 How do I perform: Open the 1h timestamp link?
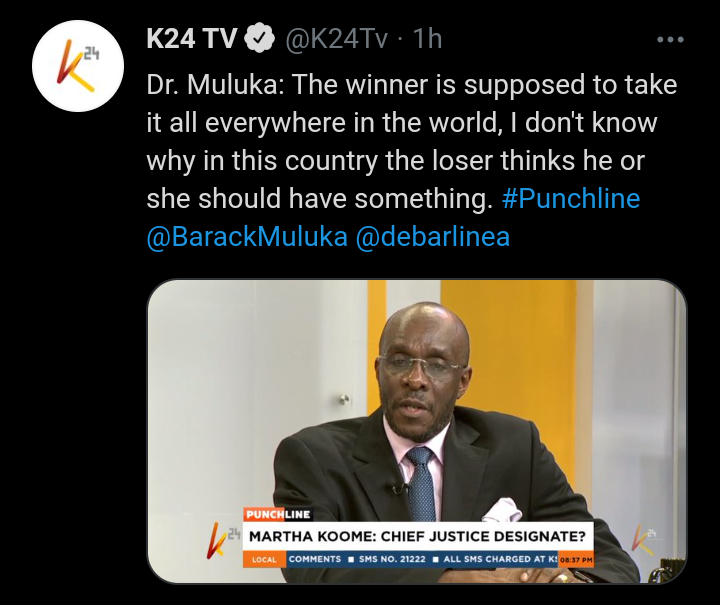tap(427, 38)
